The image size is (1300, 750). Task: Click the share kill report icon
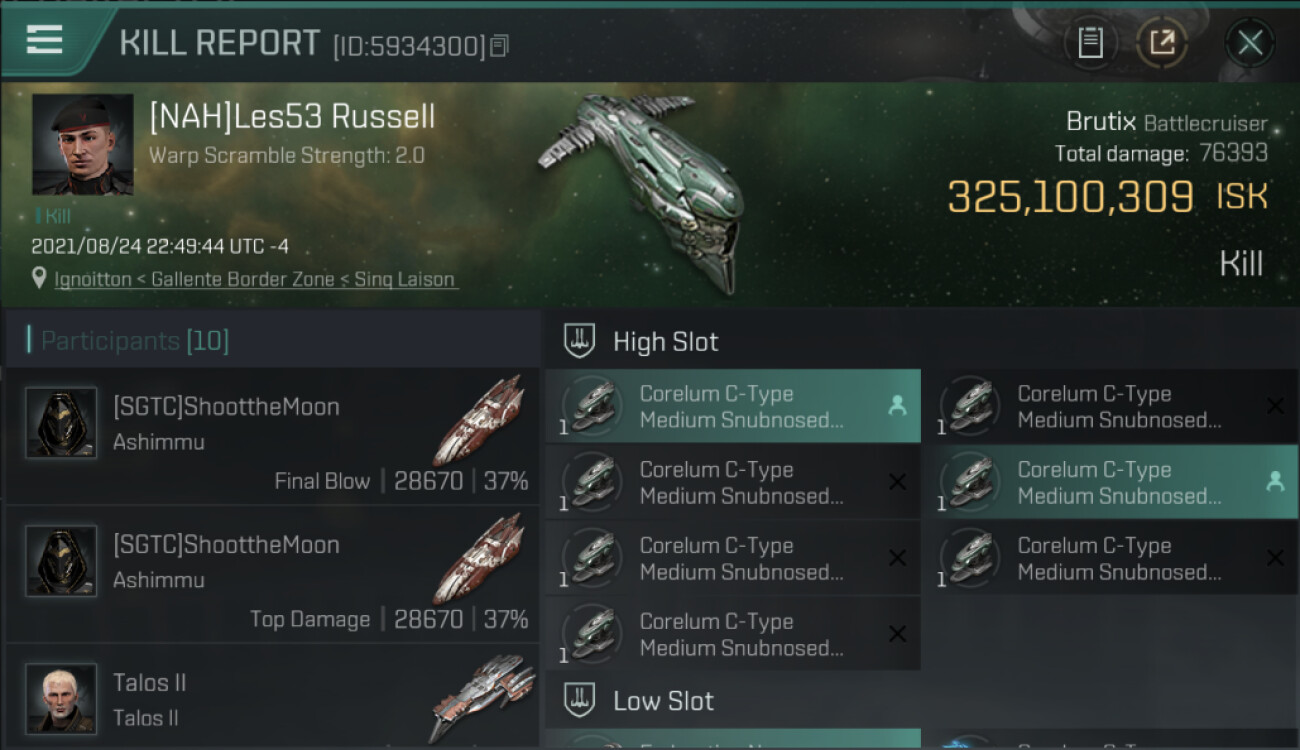point(1162,43)
